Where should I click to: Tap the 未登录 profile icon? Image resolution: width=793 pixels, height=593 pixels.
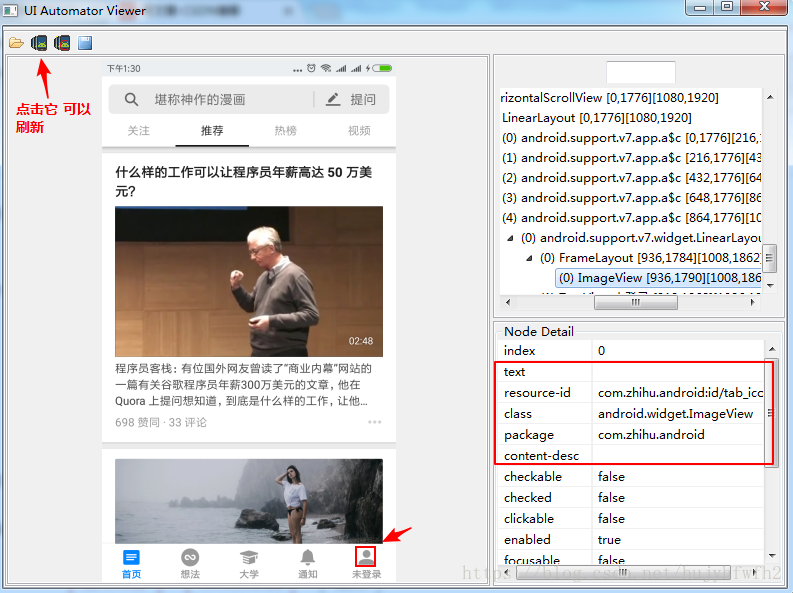coord(366,557)
